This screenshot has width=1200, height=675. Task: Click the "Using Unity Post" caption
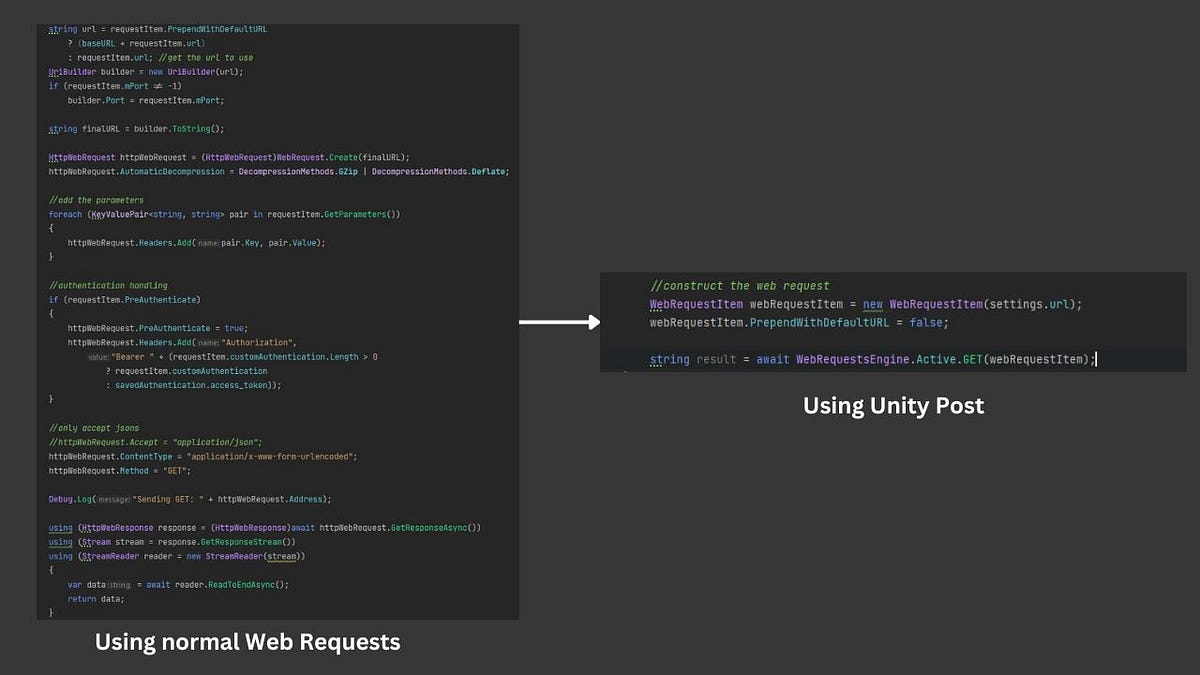[893, 405]
